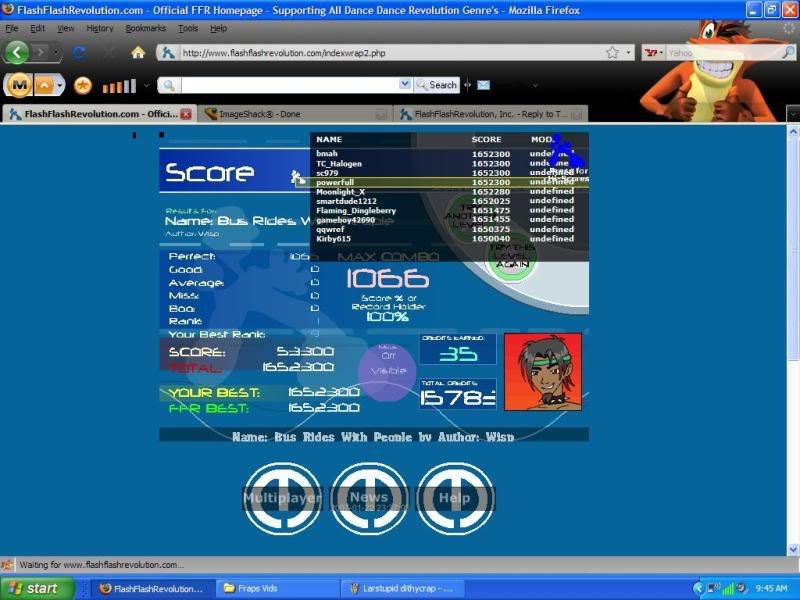
Task: Click the Firefox back navigation button
Action: 17,52
